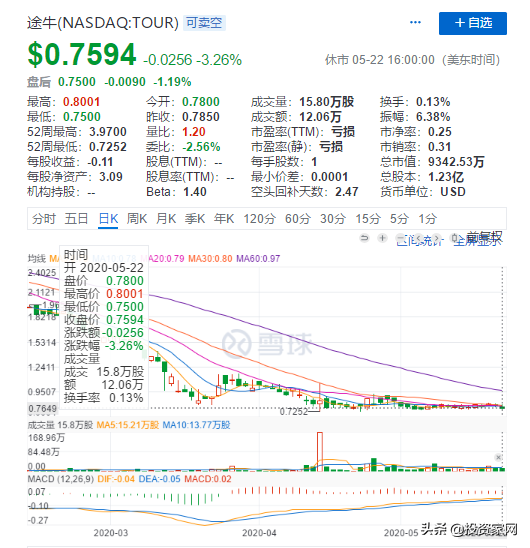Click the 成交量 value 15.80万股
Image resolution: width=530 pixels, height=548 pixels.
[x=327, y=102]
